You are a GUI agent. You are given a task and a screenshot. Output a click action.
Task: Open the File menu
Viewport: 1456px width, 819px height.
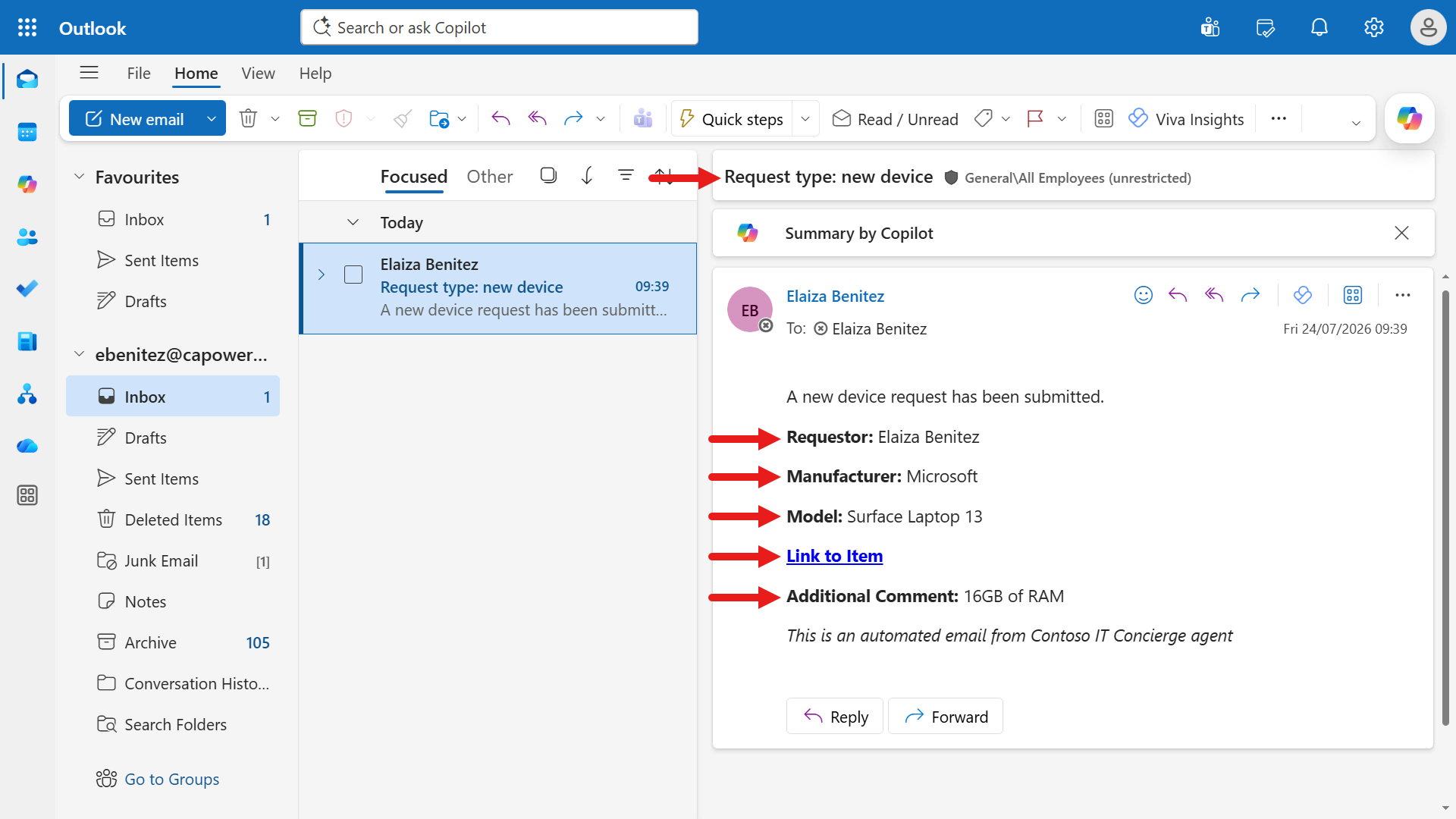coord(139,74)
